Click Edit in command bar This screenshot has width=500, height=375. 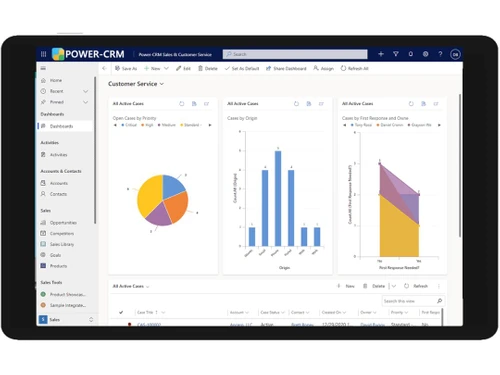pyautogui.click(x=183, y=68)
